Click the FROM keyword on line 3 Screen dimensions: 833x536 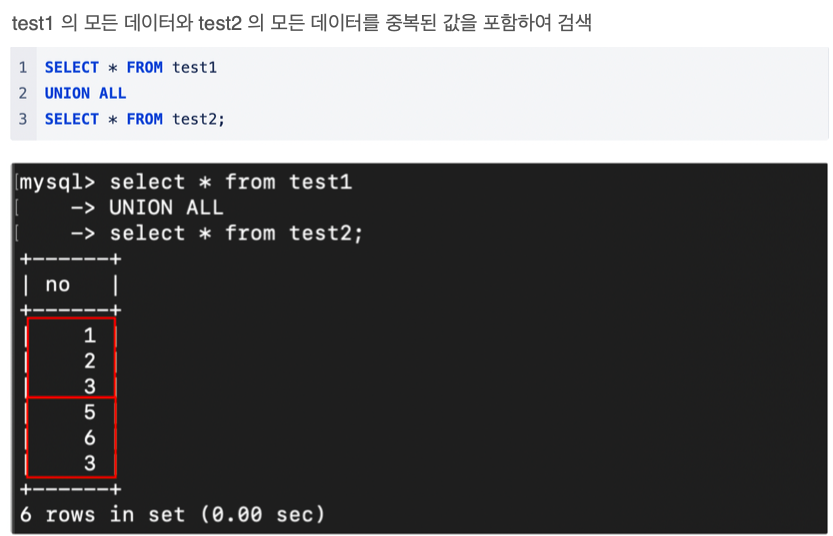point(144,119)
